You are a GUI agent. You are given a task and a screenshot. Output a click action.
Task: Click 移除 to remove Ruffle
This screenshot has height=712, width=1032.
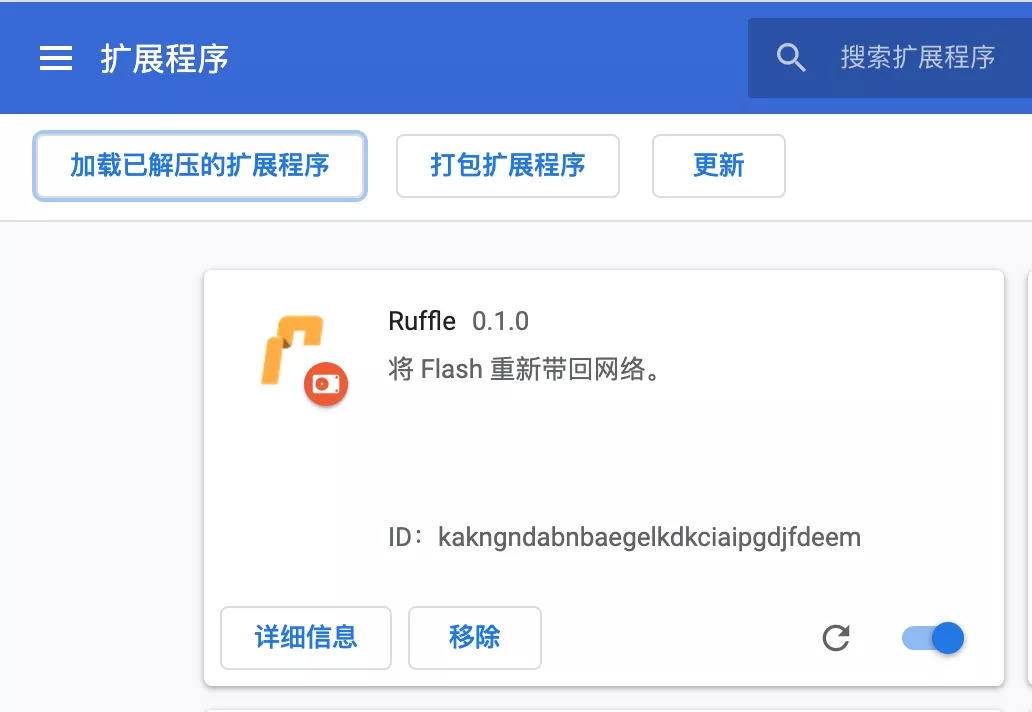click(475, 638)
